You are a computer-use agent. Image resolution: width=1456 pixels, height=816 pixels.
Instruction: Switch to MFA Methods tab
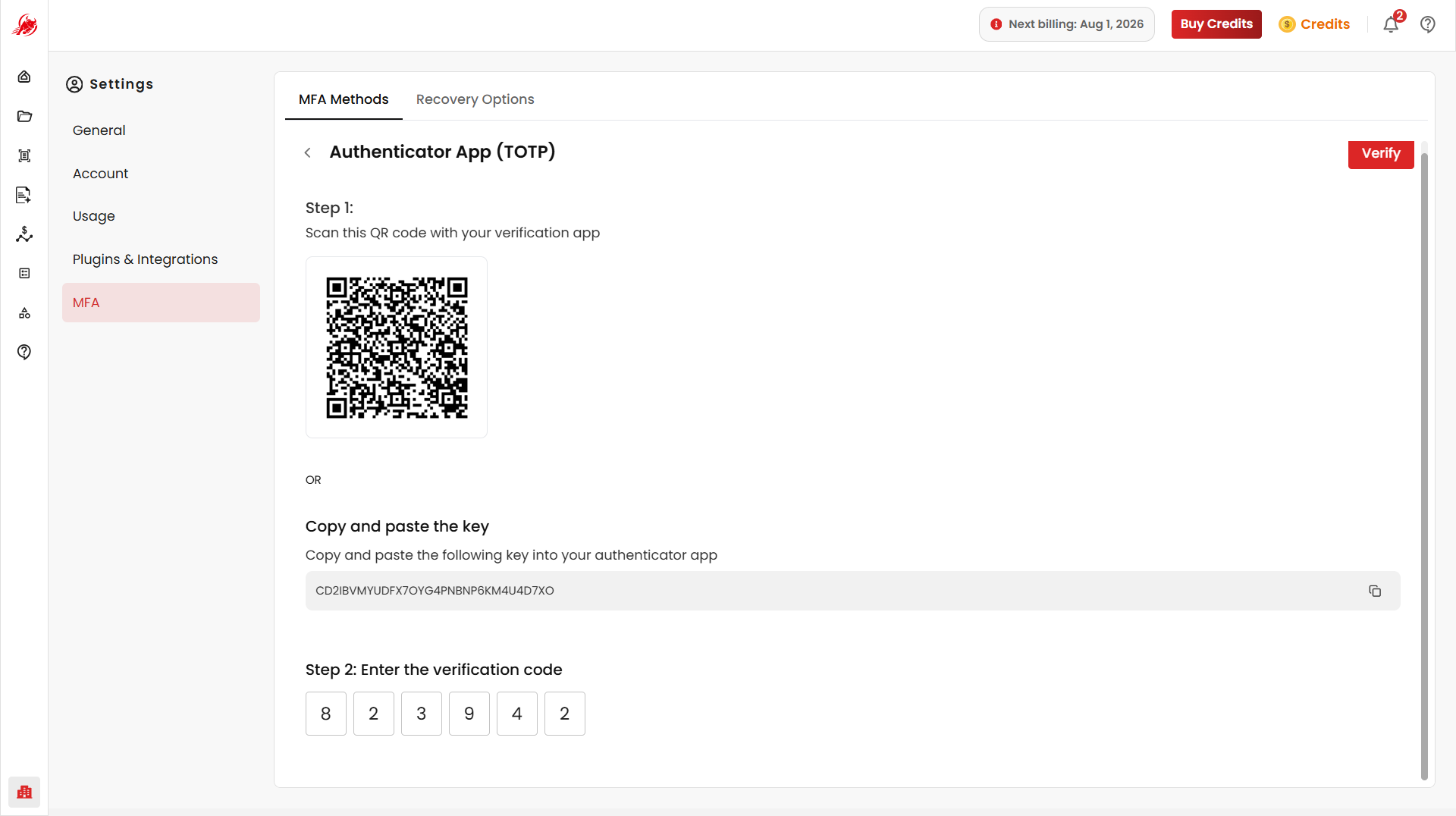point(344,99)
